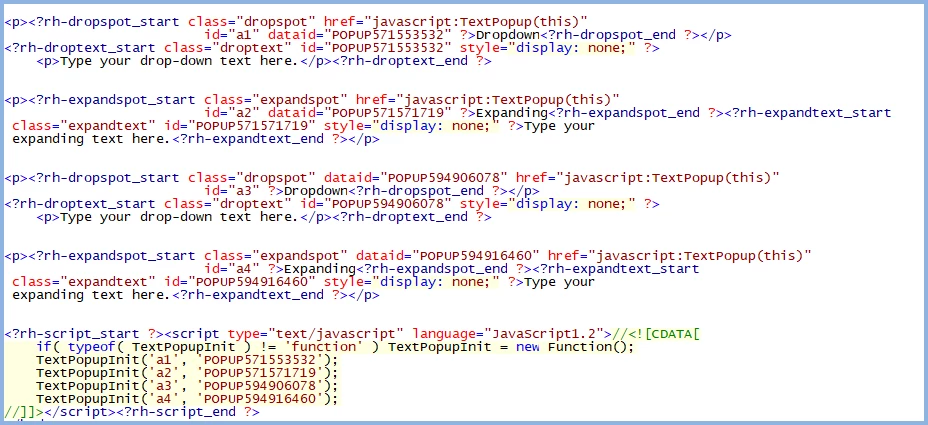
Task: Click the word Dropdown following id="a3"
Action: (x=316, y=191)
